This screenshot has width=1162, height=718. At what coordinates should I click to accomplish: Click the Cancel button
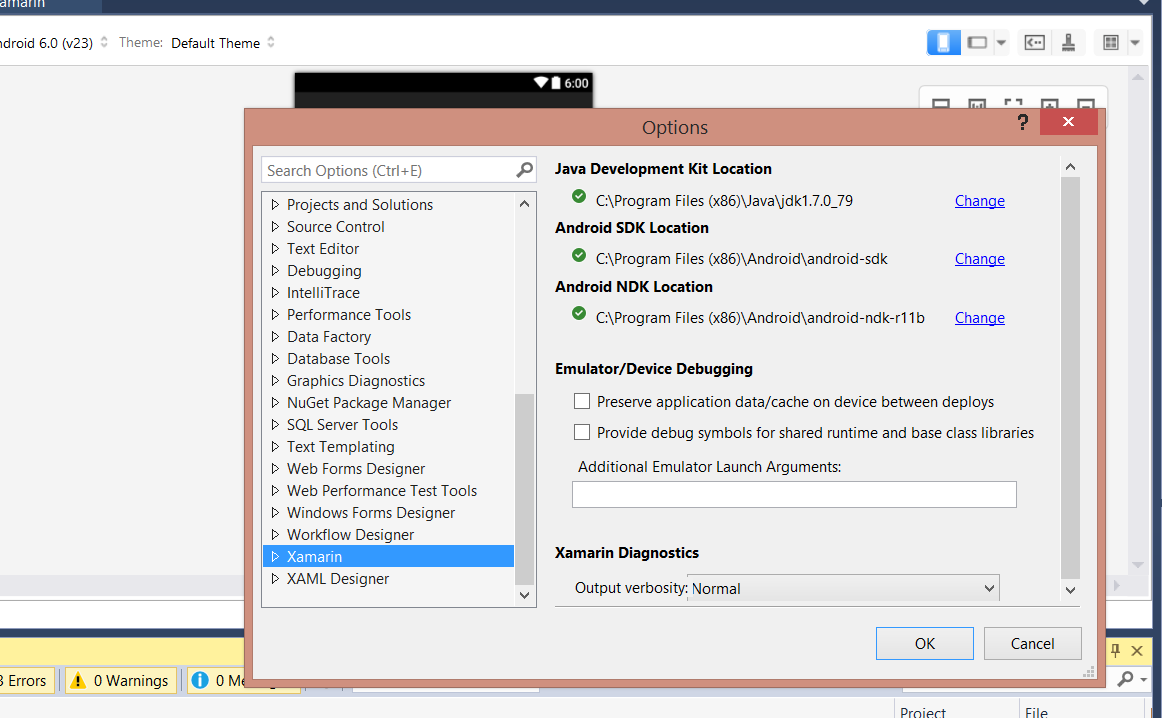click(x=1032, y=643)
